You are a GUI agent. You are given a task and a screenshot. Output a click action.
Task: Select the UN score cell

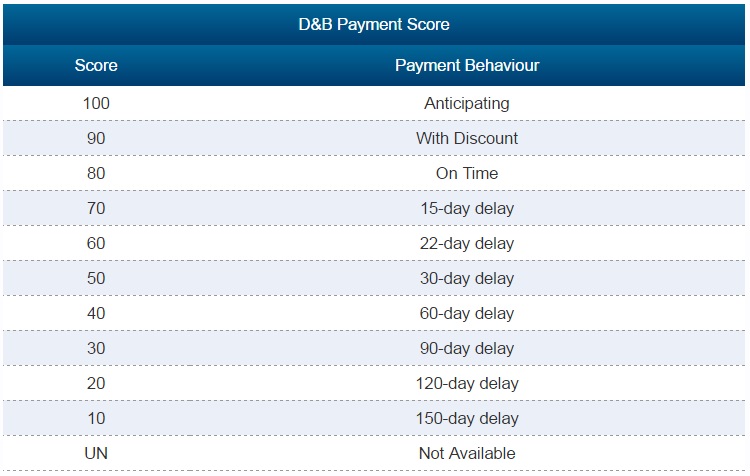pos(96,453)
